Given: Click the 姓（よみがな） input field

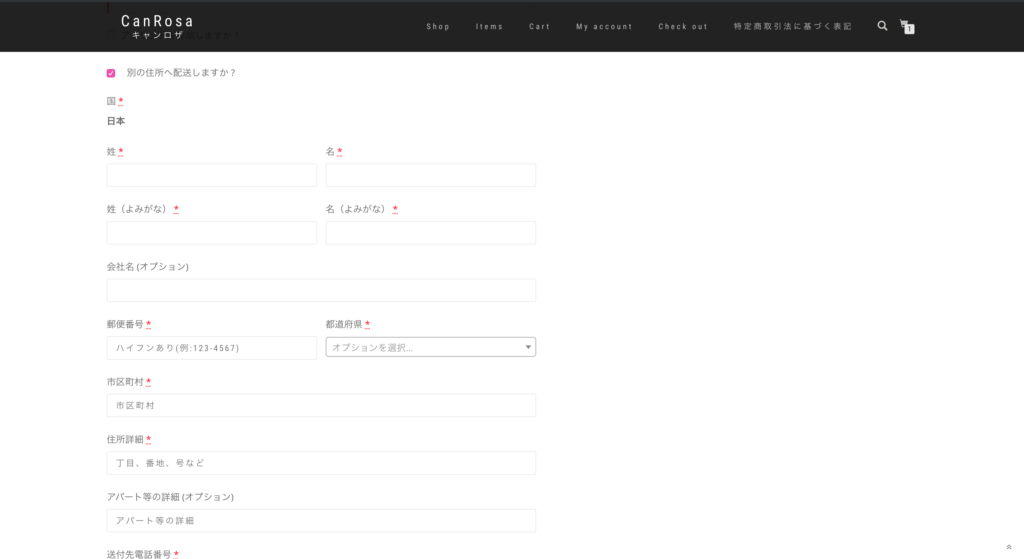Looking at the screenshot, I should pos(212,232).
